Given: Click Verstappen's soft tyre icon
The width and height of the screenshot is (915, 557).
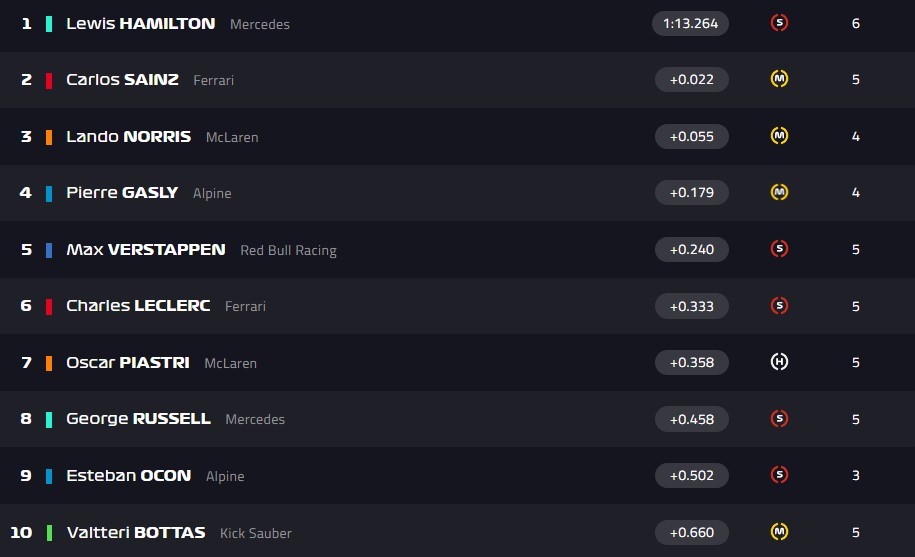Looking at the screenshot, I should (779, 249).
